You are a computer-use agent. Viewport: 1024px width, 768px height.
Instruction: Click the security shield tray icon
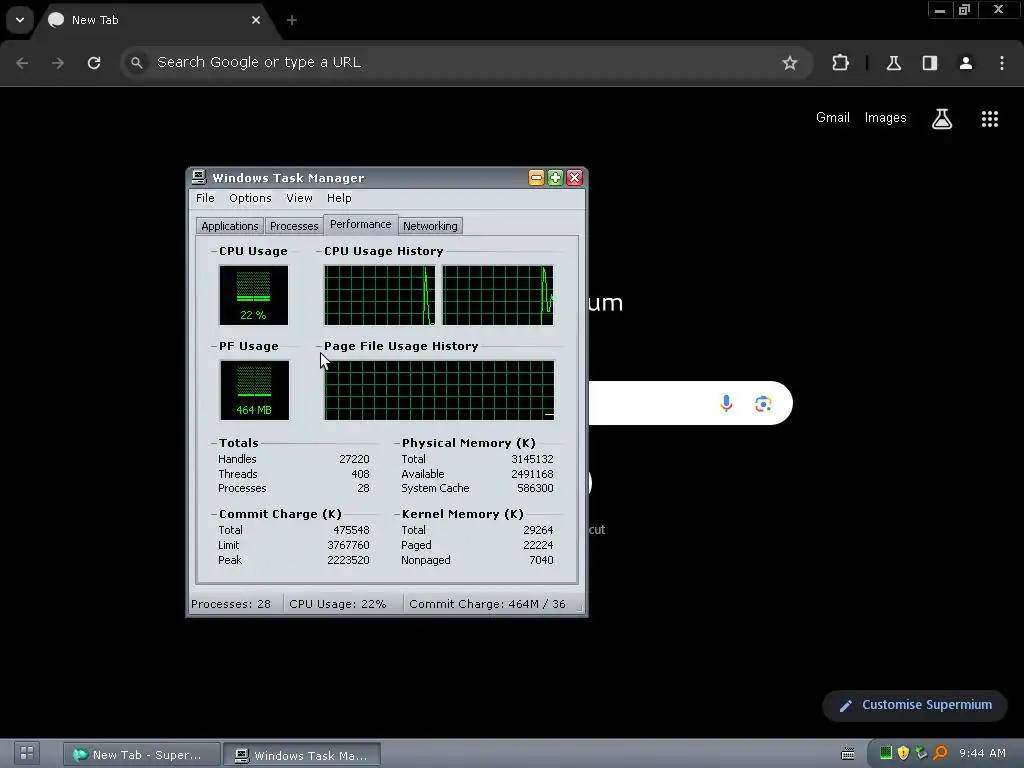click(x=903, y=753)
